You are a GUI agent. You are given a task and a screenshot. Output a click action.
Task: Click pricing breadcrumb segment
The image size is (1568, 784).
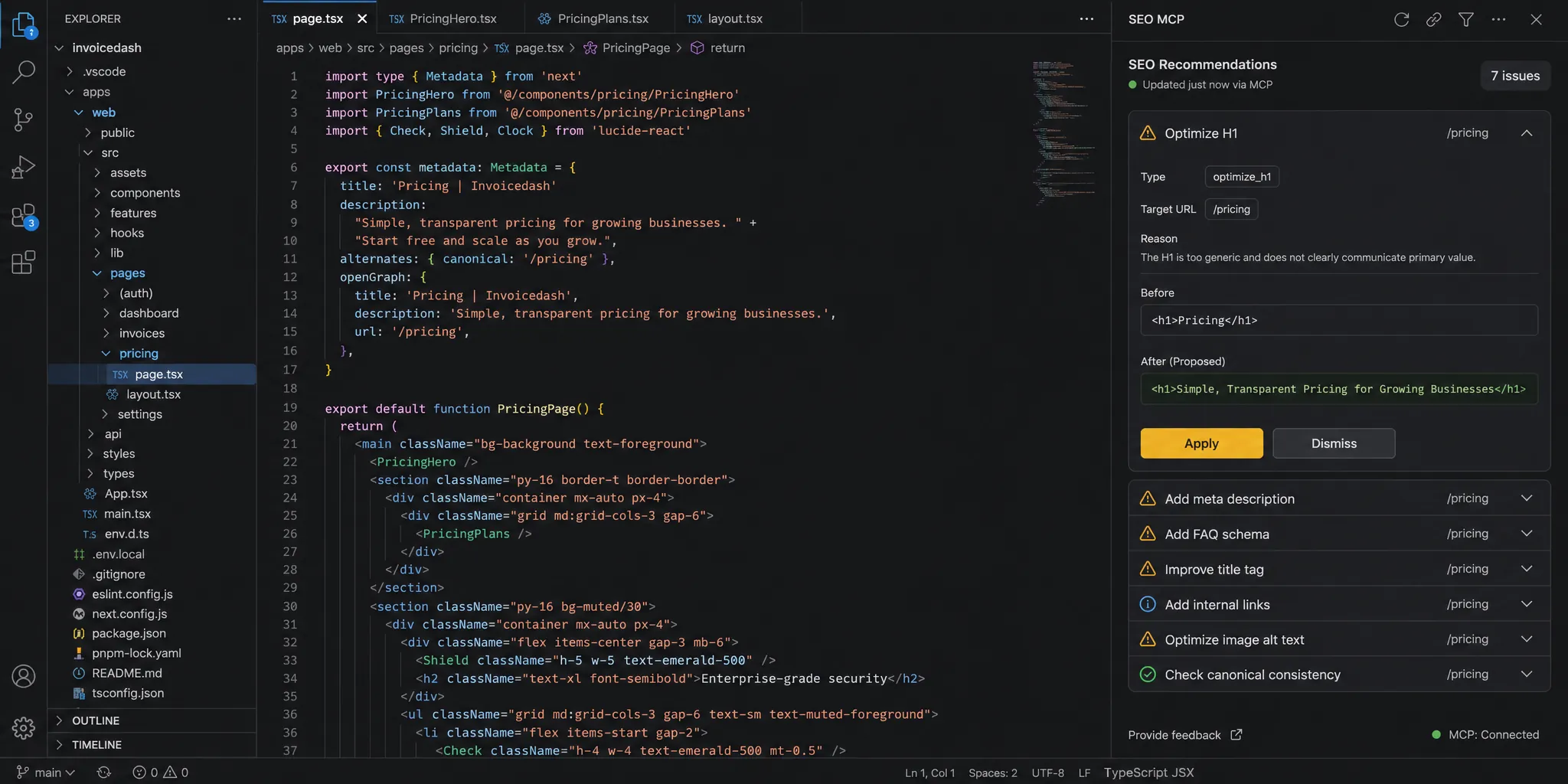coord(458,47)
